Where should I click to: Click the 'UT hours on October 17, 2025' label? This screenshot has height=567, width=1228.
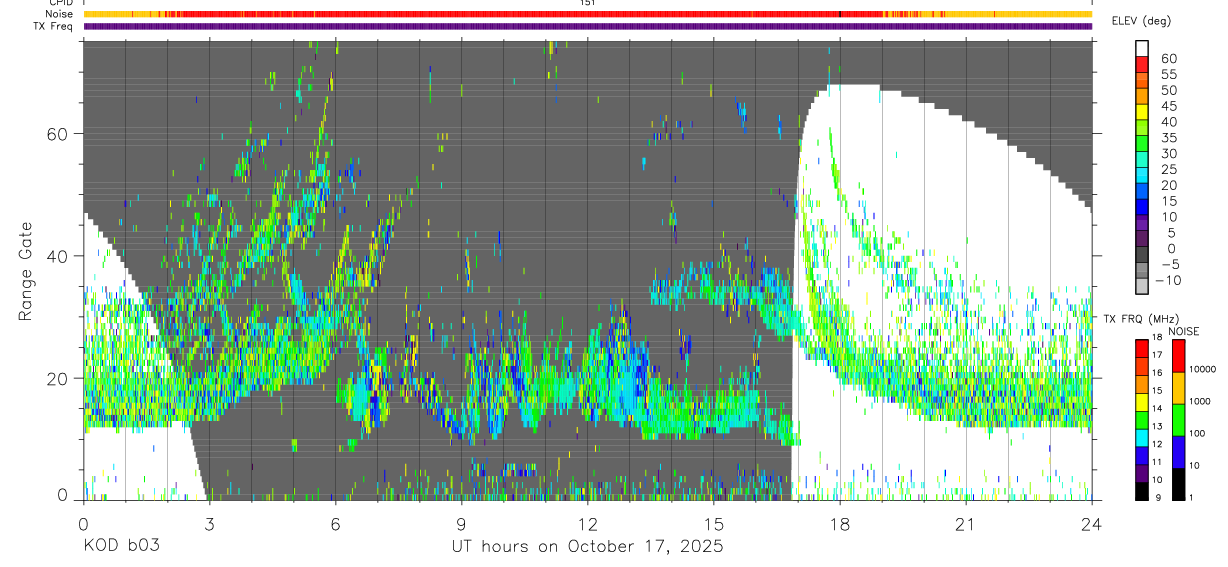pos(586,547)
